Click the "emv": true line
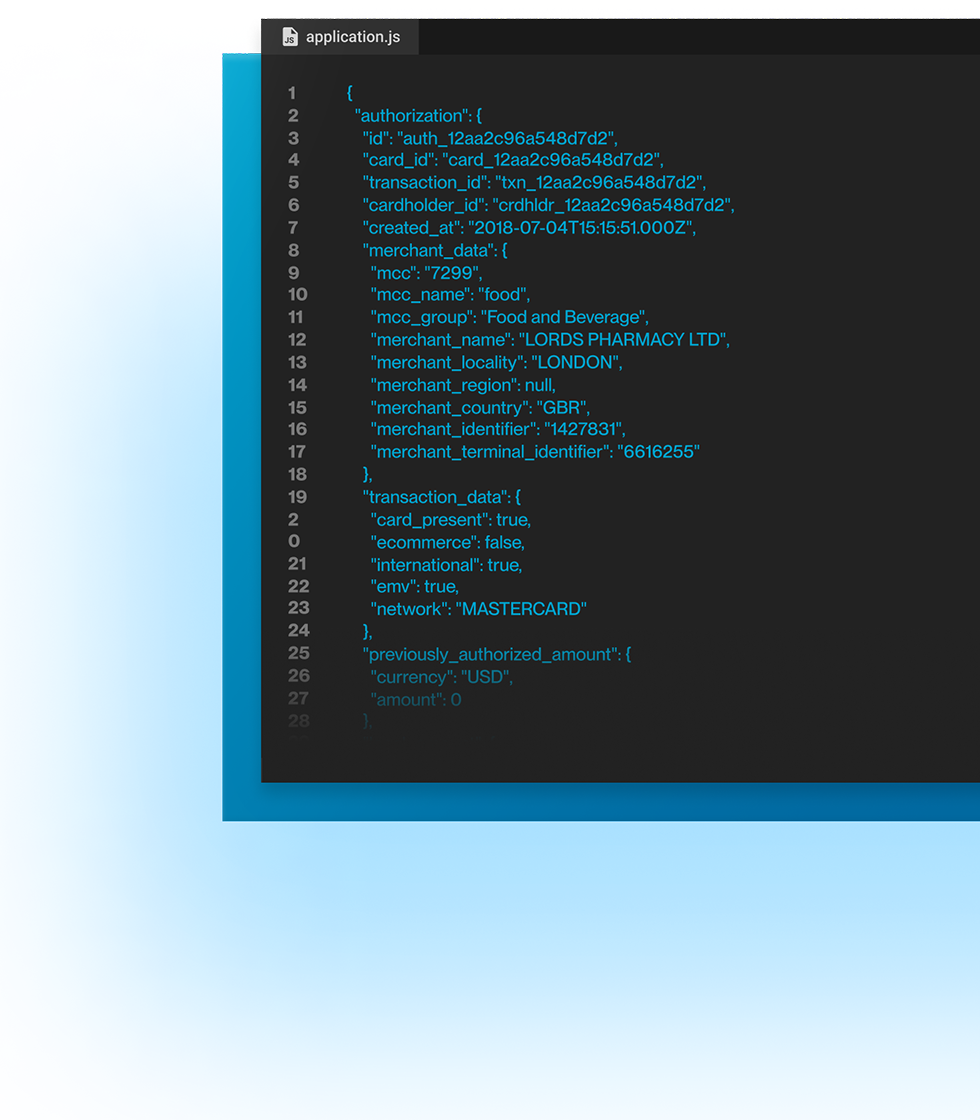Viewport: 980px width, 1120px height. coord(414,587)
